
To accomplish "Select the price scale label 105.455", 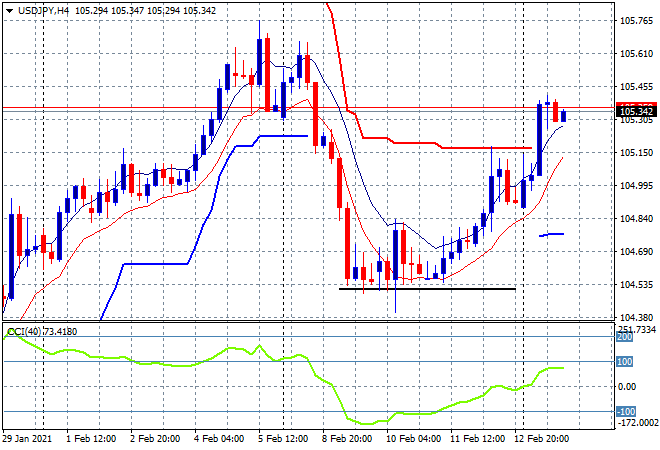I will coord(636,87).
